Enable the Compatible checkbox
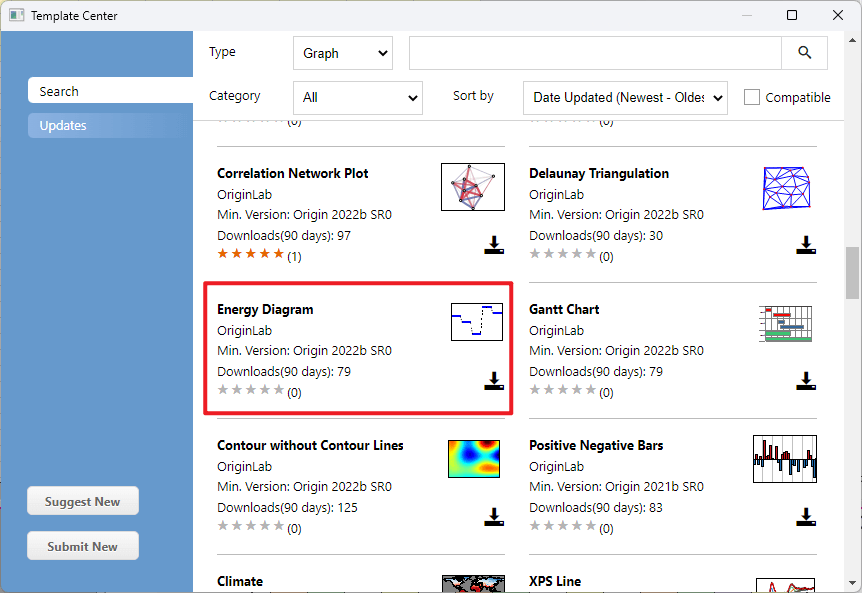This screenshot has height=593, width=862. coord(752,97)
